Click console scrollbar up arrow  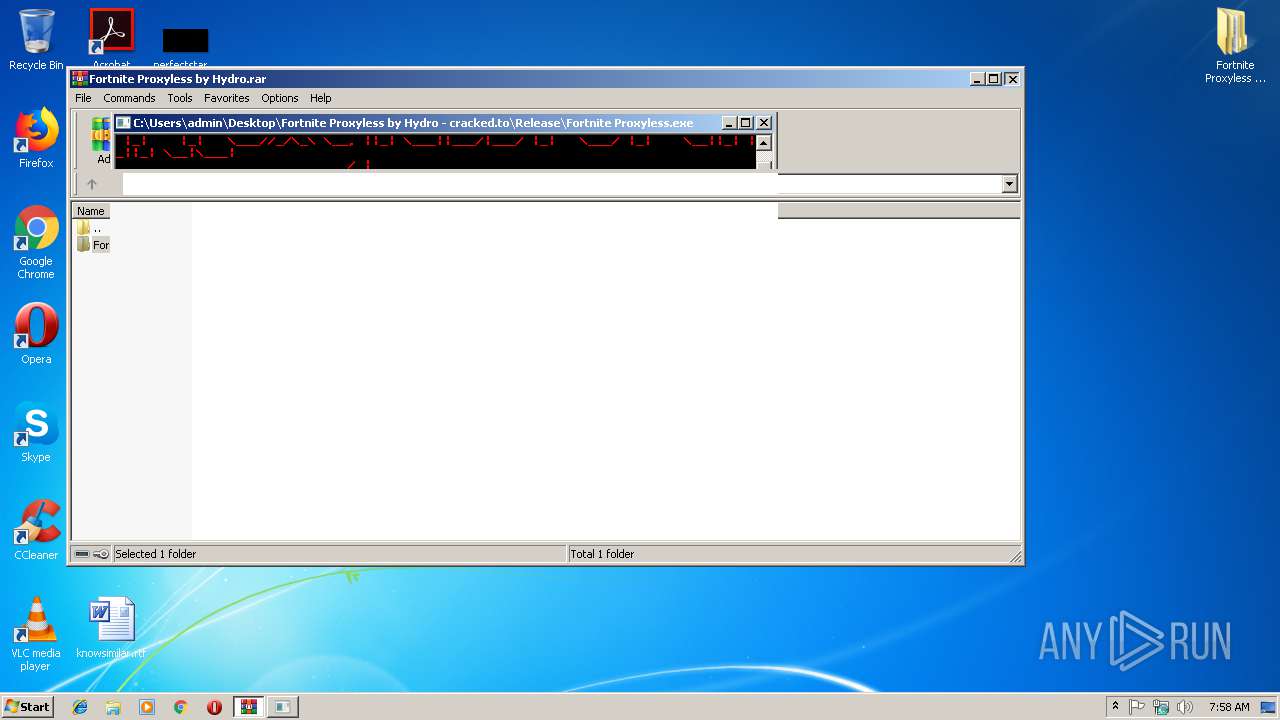pos(764,143)
